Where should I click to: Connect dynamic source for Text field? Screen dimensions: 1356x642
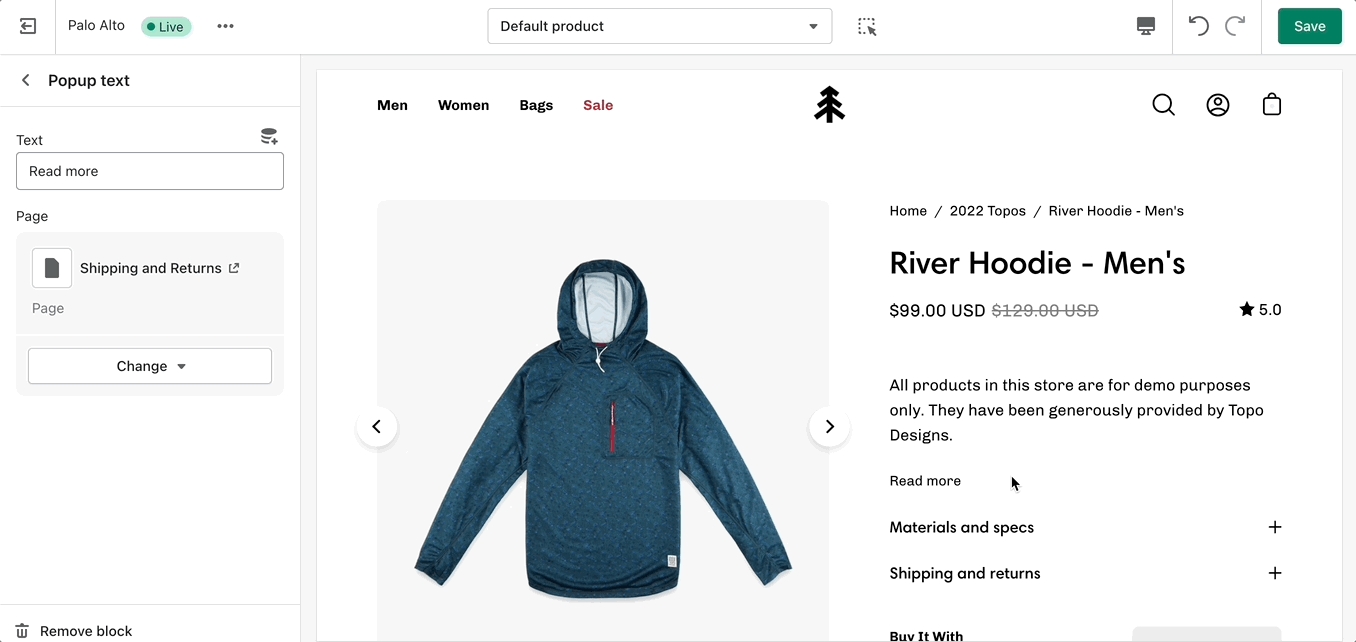click(x=269, y=137)
